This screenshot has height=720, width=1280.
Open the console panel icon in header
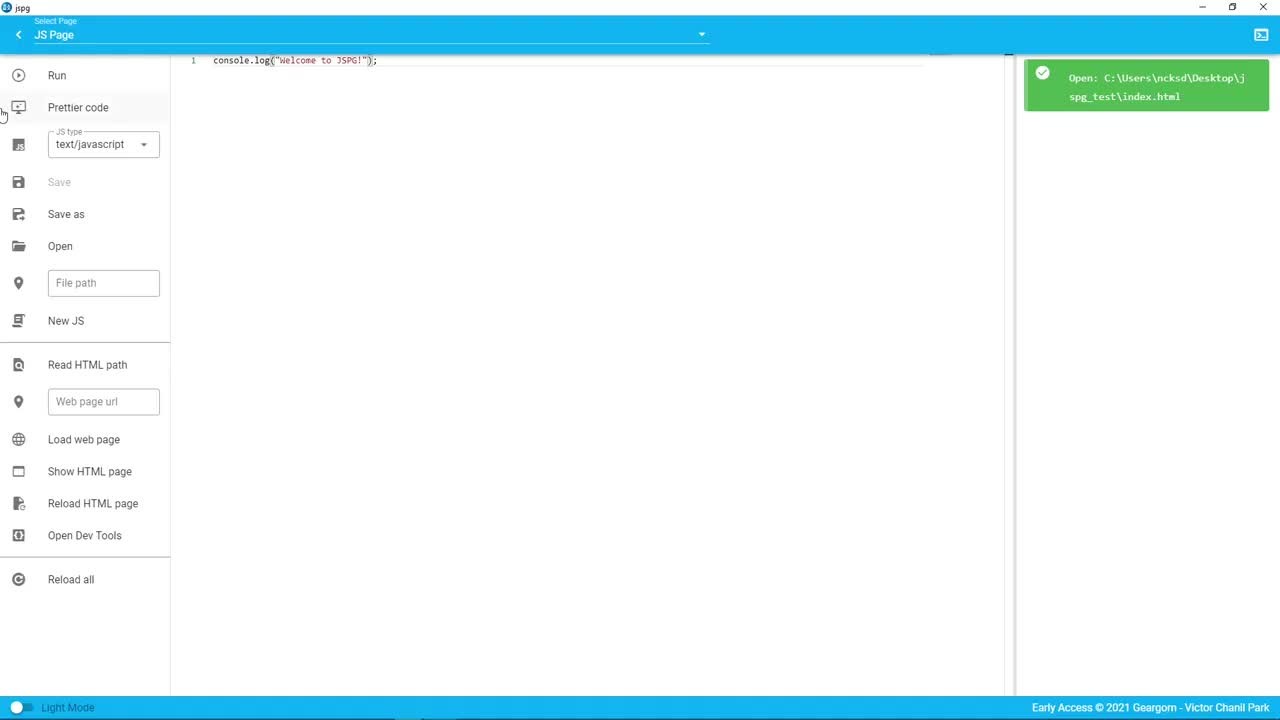pos(1261,35)
